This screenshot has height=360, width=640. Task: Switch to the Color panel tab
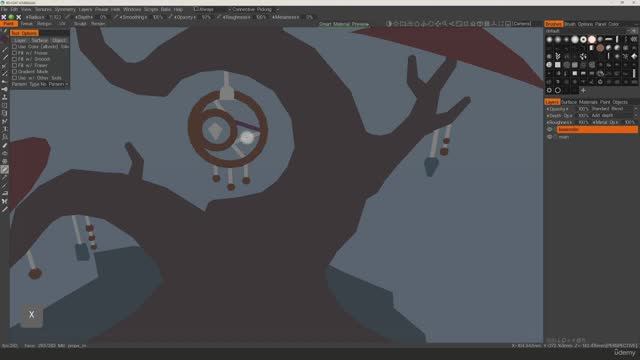(x=613, y=24)
